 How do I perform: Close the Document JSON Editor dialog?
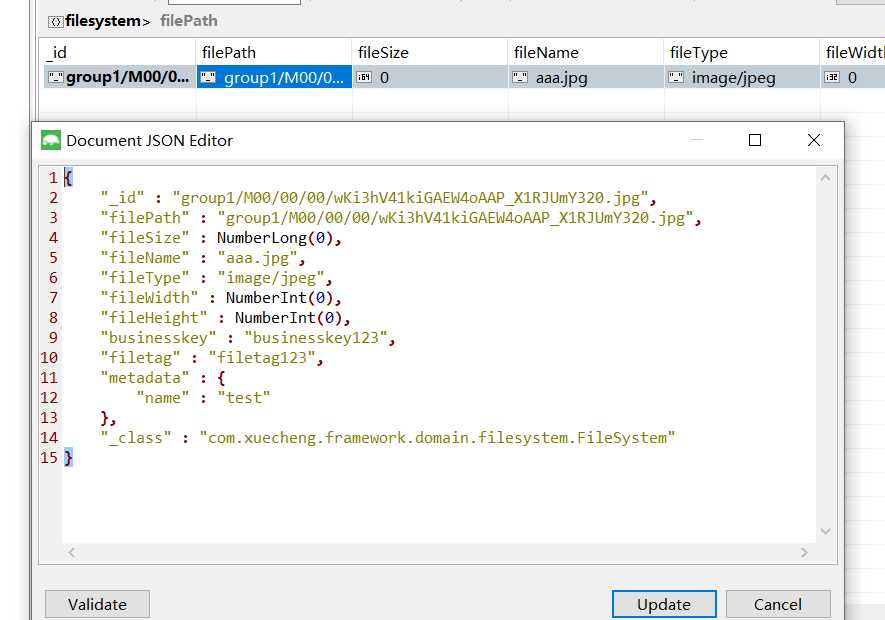(813, 140)
